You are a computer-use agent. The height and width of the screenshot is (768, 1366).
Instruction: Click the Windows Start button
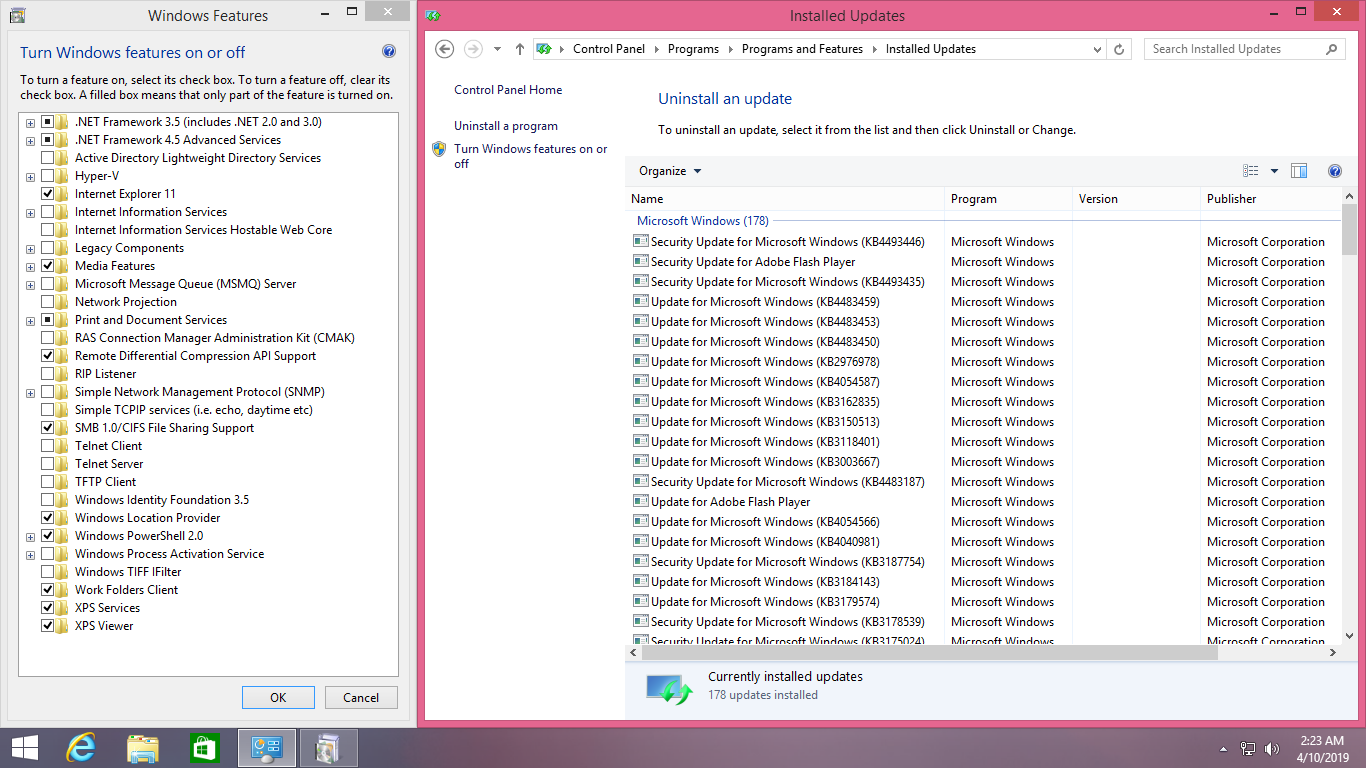click(x=24, y=747)
